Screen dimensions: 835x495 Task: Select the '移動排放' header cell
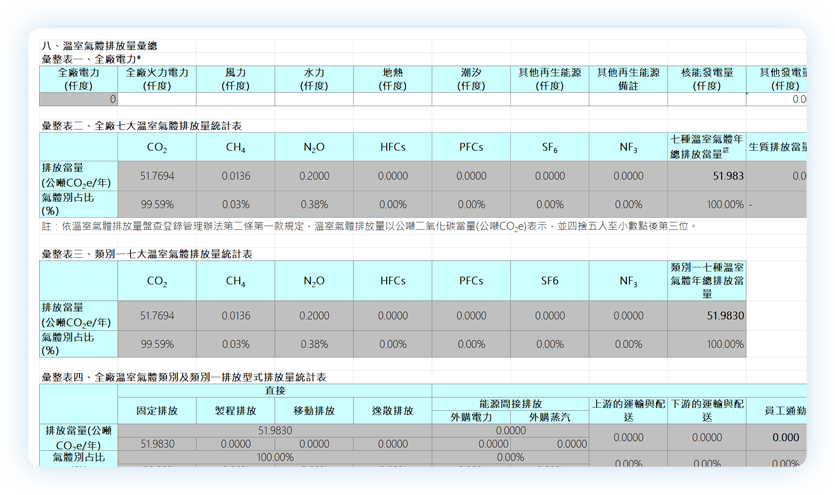click(314, 410)
